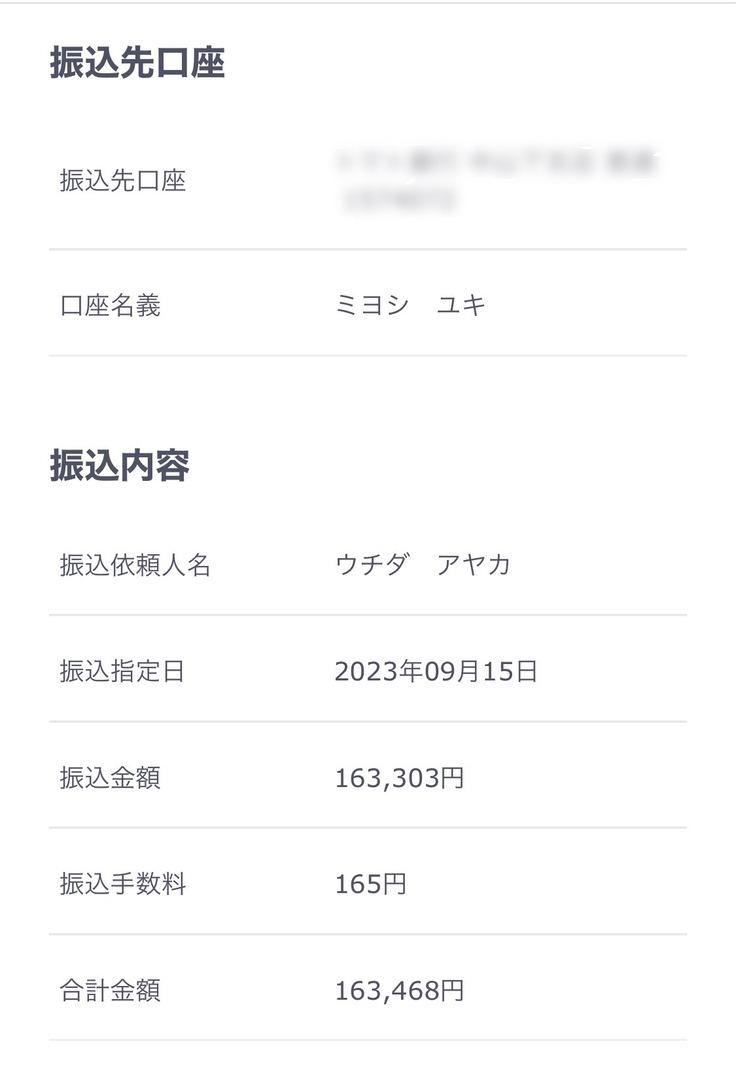Click second line of blurred account details
The image size is (736, 1073).
(x=398, y=201)
